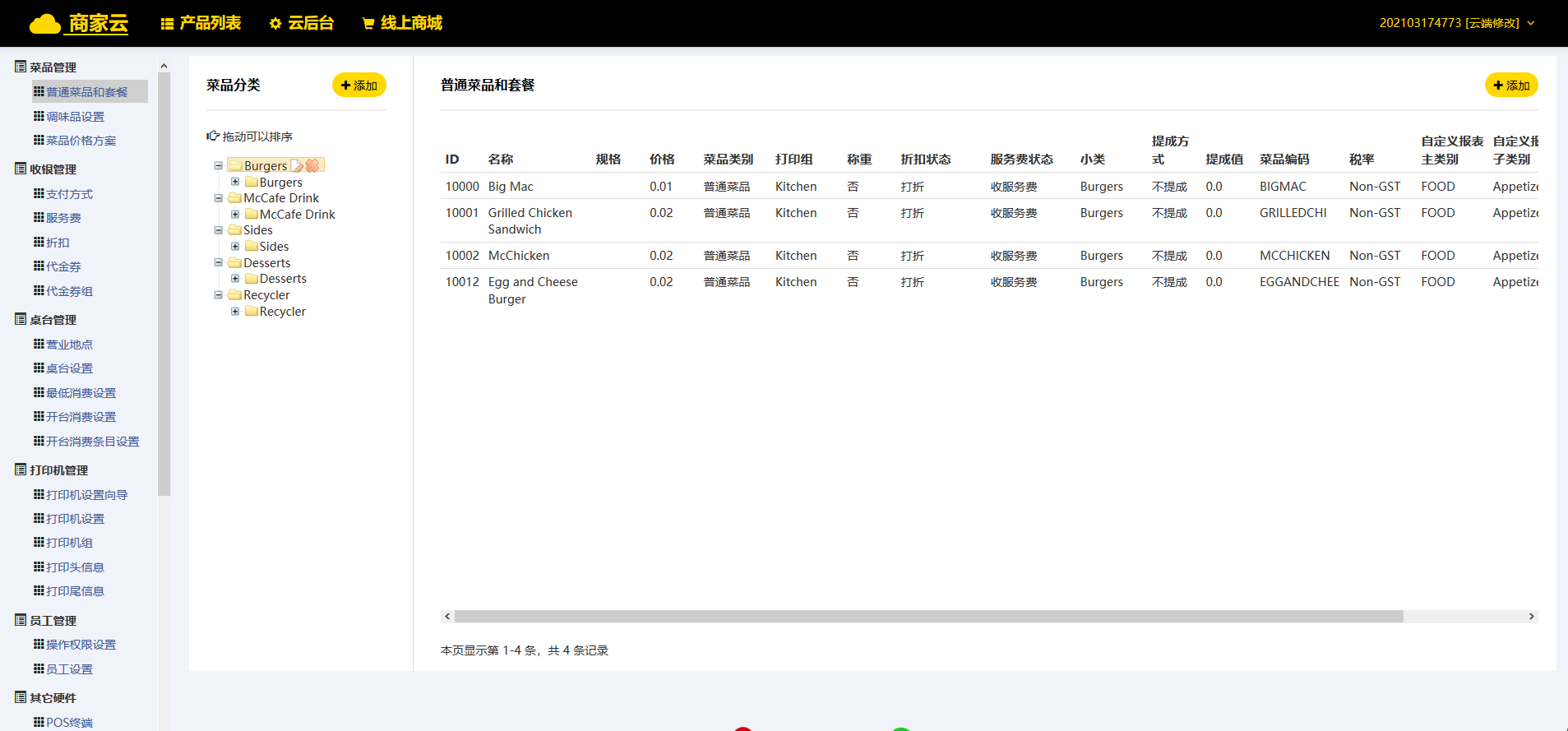Open the 线上商城 top menu
Viewport: 1568px width, 731px height.
(402, 23)
